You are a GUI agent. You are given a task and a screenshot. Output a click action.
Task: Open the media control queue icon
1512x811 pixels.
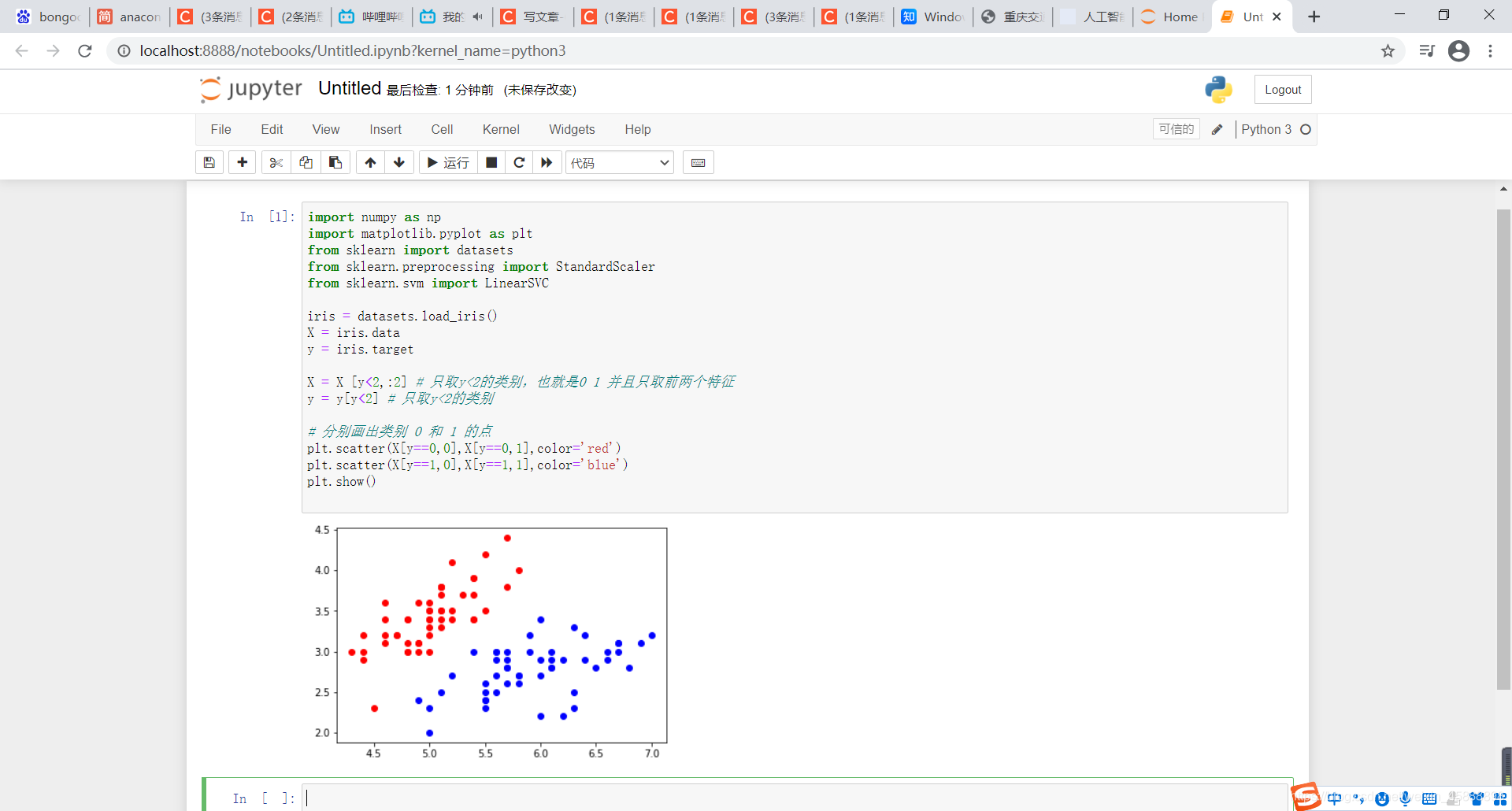click(x=1427, y=51)
